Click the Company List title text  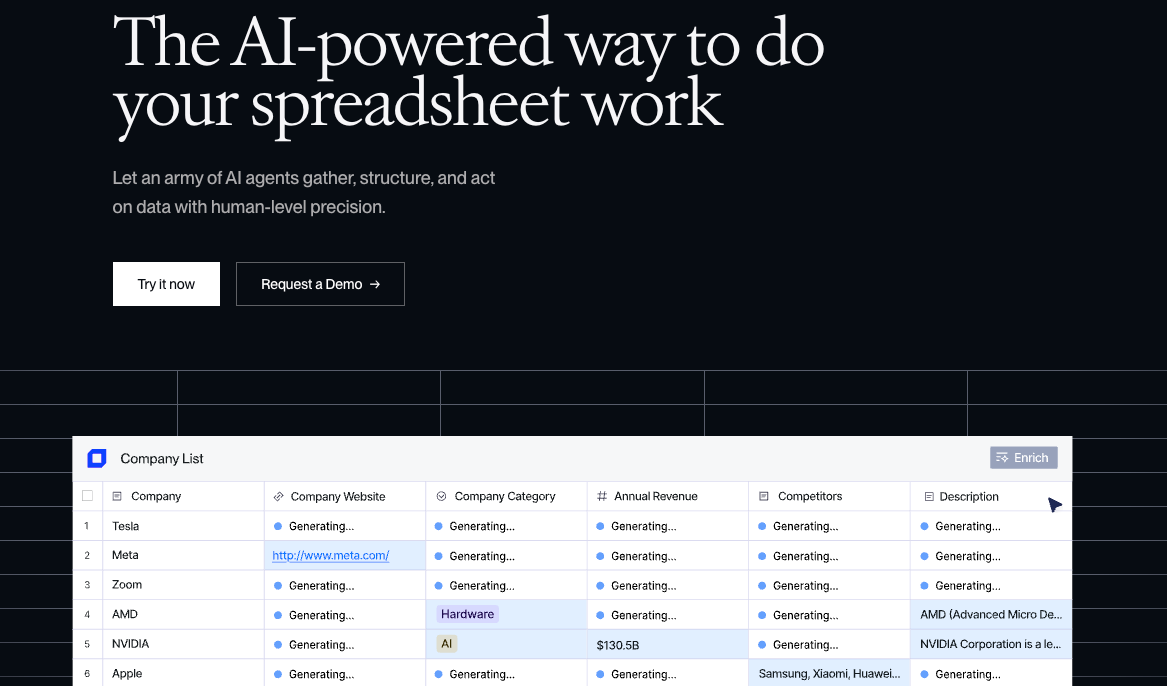(x=162, y=458)
